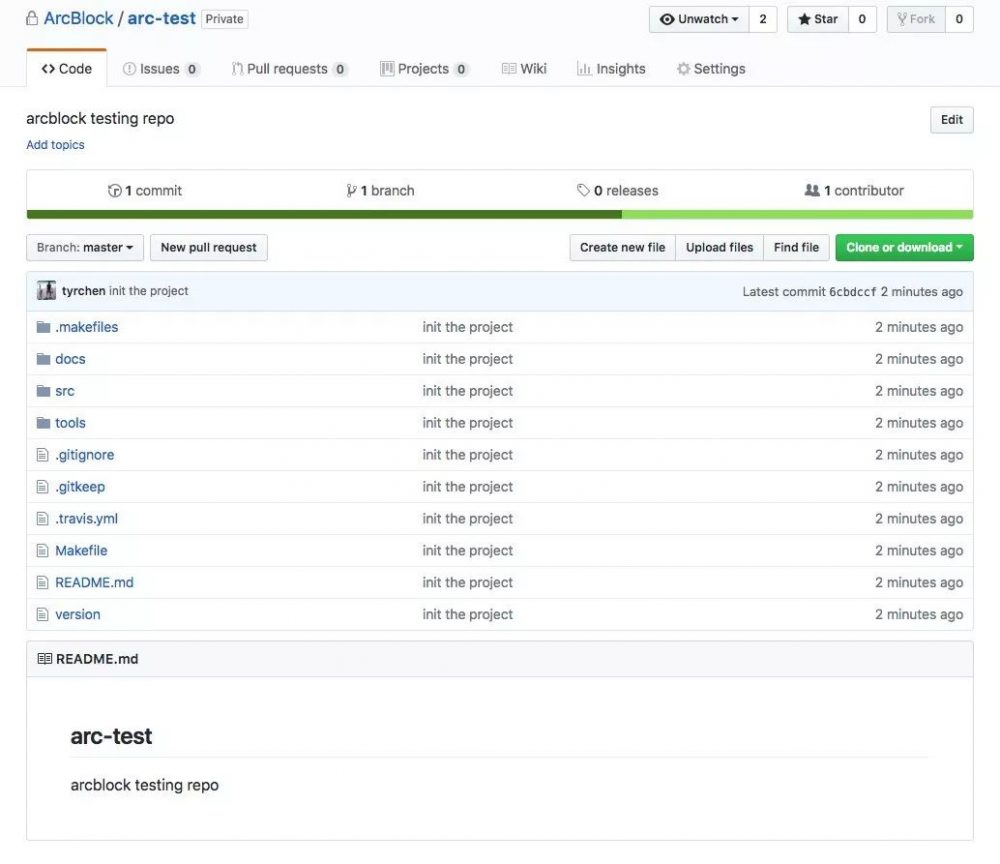
Task: Switch to the Code tab
Action: click(x=66, y=69)
